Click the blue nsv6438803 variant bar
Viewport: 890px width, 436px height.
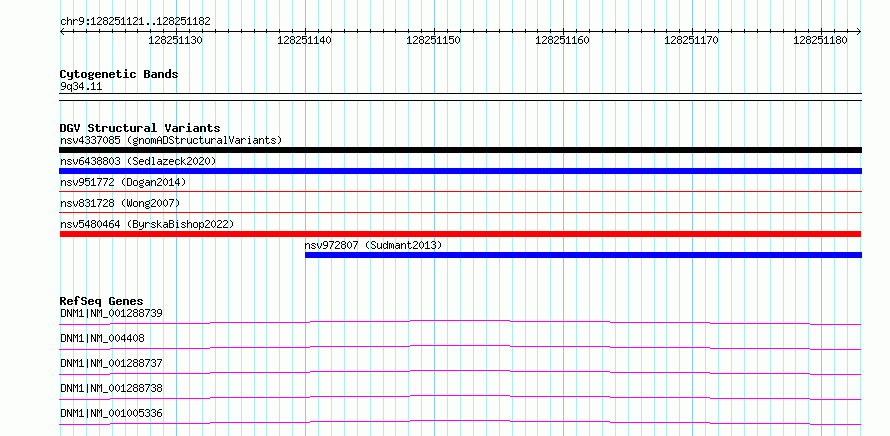pos(460,171)
